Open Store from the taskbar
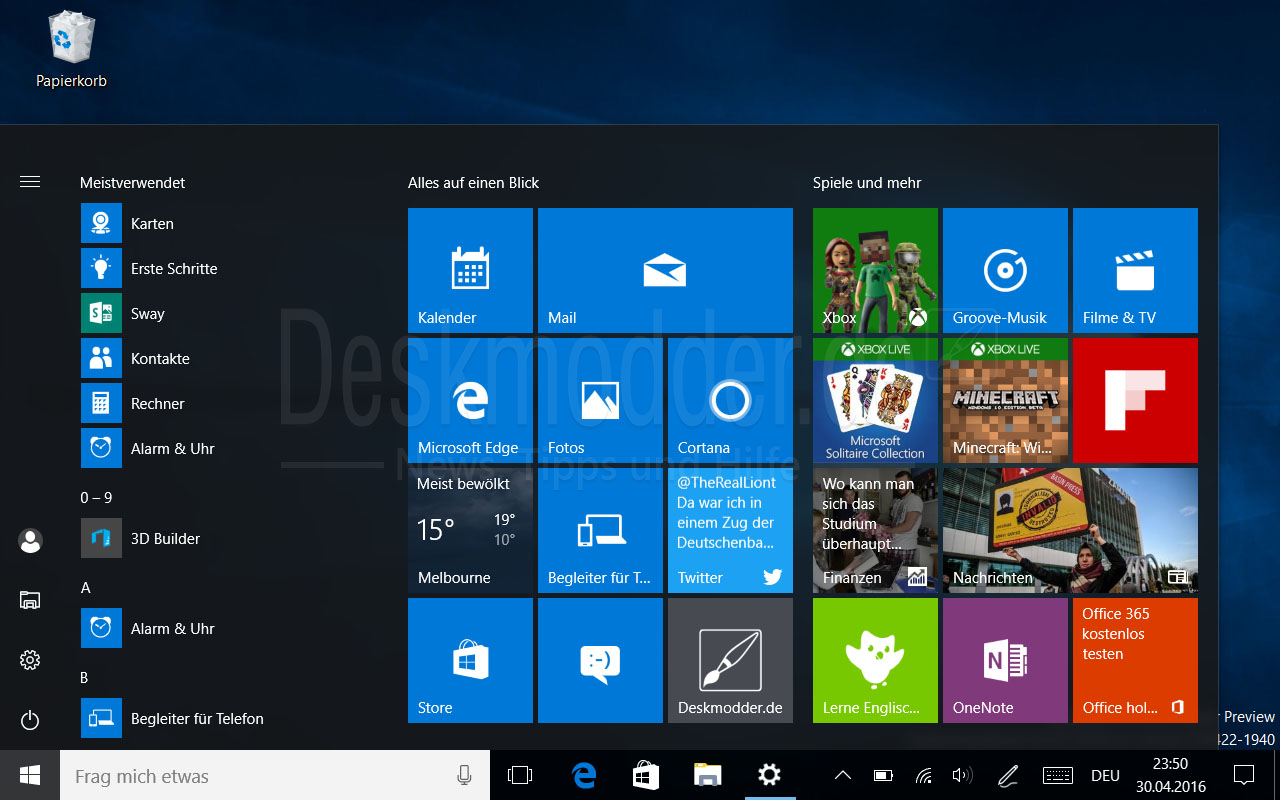The image size is (1280, 800). [646, 775]
